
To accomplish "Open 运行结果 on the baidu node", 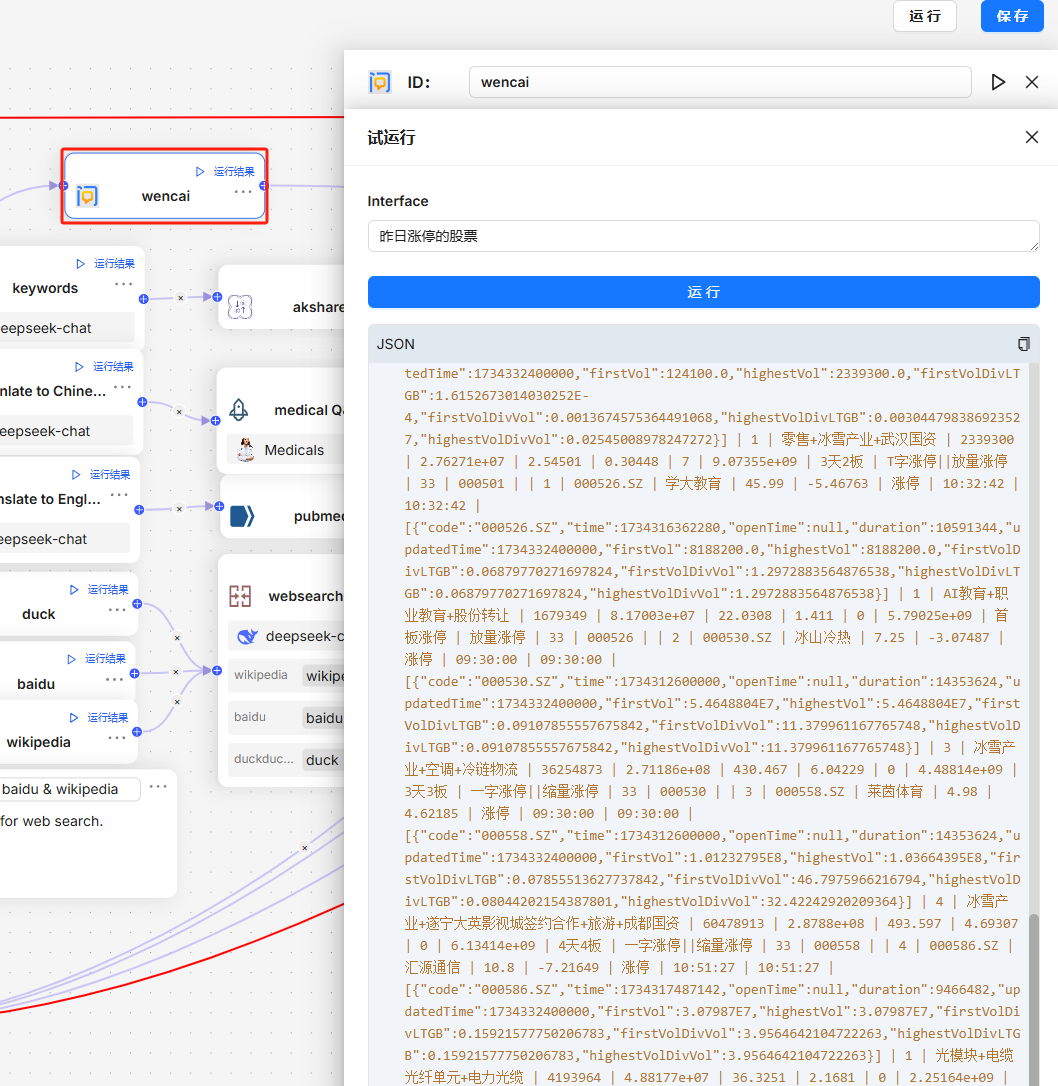I will tap(105, 659).
